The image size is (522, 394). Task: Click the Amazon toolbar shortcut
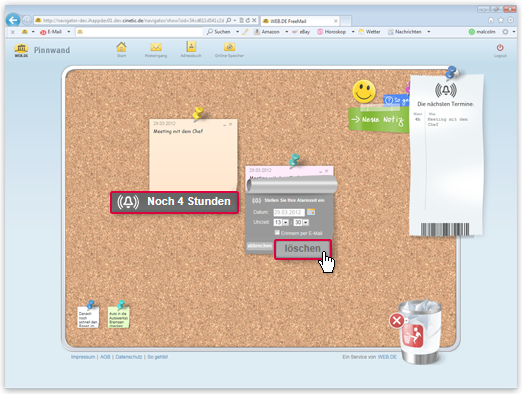pos(267,32)
